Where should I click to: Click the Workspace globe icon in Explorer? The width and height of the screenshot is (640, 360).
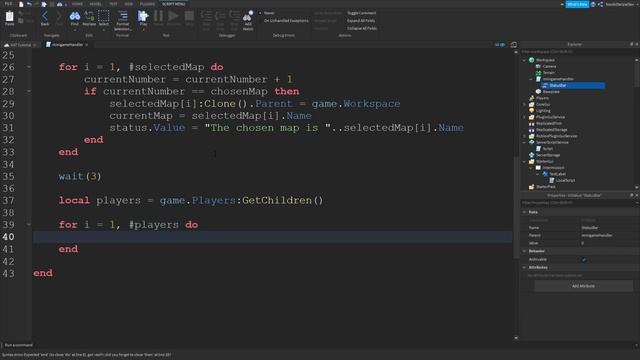point(532,60)
